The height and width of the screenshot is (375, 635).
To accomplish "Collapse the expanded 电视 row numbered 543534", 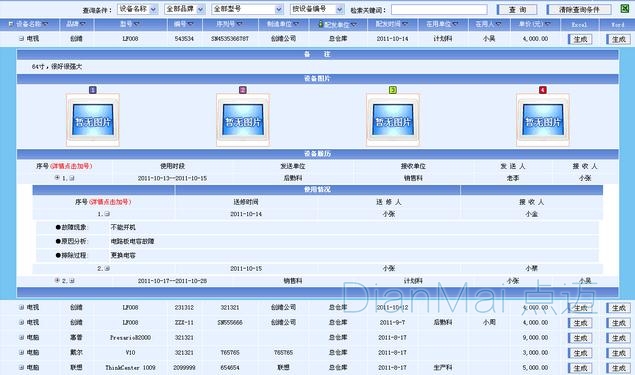I will pyautogui.click(x=21, y=39).
